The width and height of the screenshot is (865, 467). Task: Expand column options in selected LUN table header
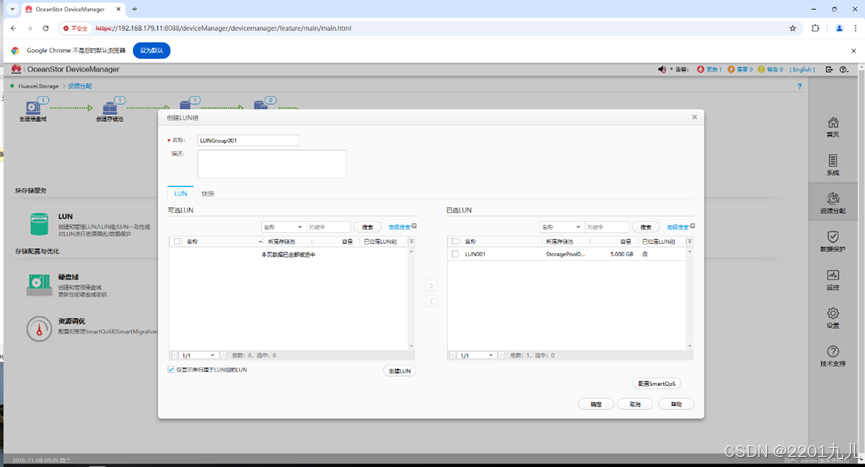[x=689, y=241]
